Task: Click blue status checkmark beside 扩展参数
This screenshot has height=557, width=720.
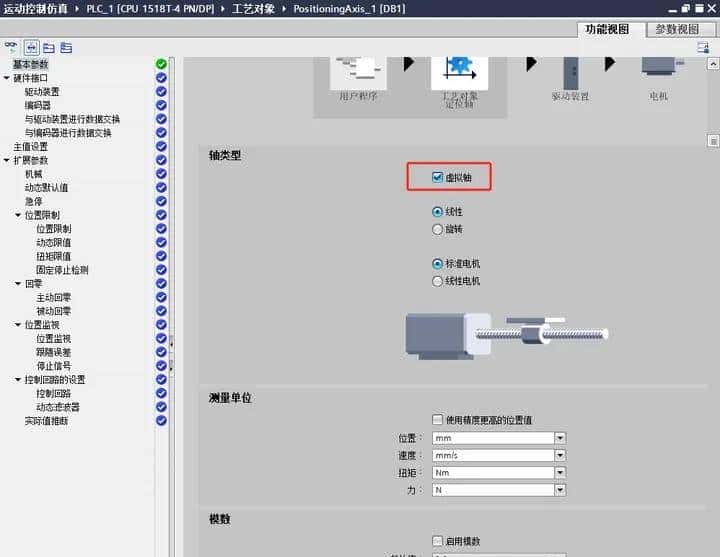Action: coord(161,160)
